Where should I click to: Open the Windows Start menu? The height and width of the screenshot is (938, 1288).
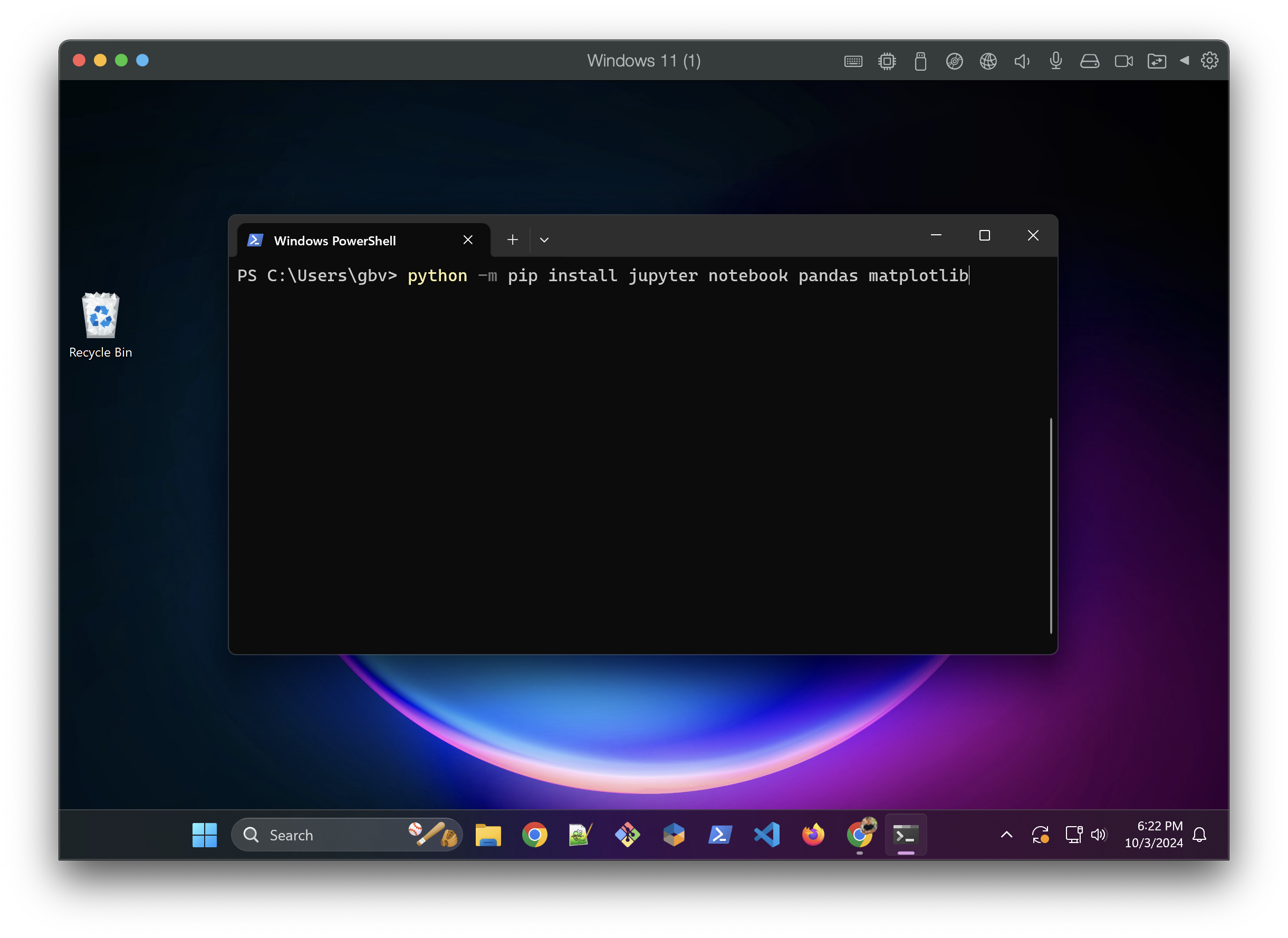(x=205, y=835)
